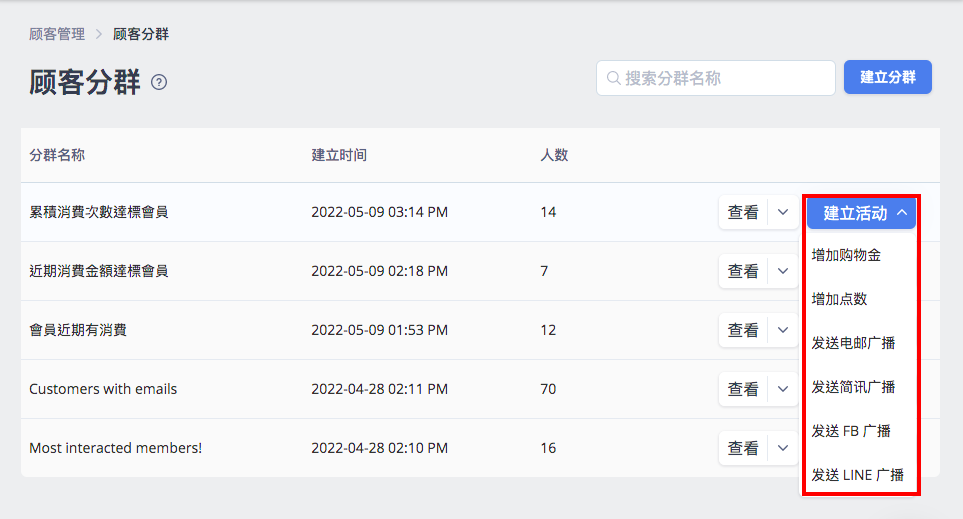Click the 顾客分群 page heading
Image resolution: width=963 pixels, height=519 pixels.
pyautogui.click(x=85, y=82)
